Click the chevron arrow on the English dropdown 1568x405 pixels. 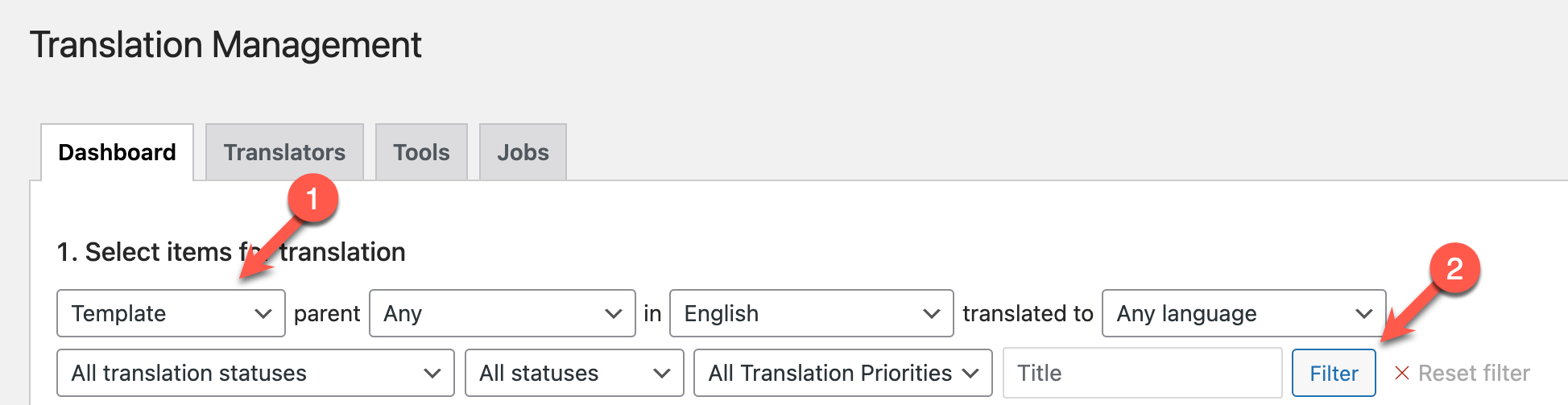[931, 313]
